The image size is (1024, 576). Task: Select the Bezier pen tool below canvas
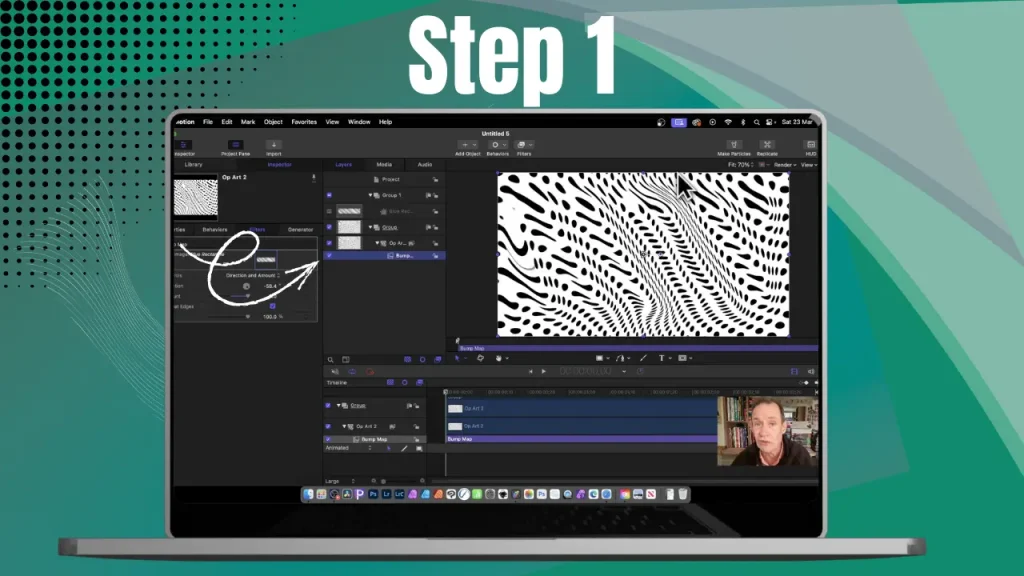point(620,358)
